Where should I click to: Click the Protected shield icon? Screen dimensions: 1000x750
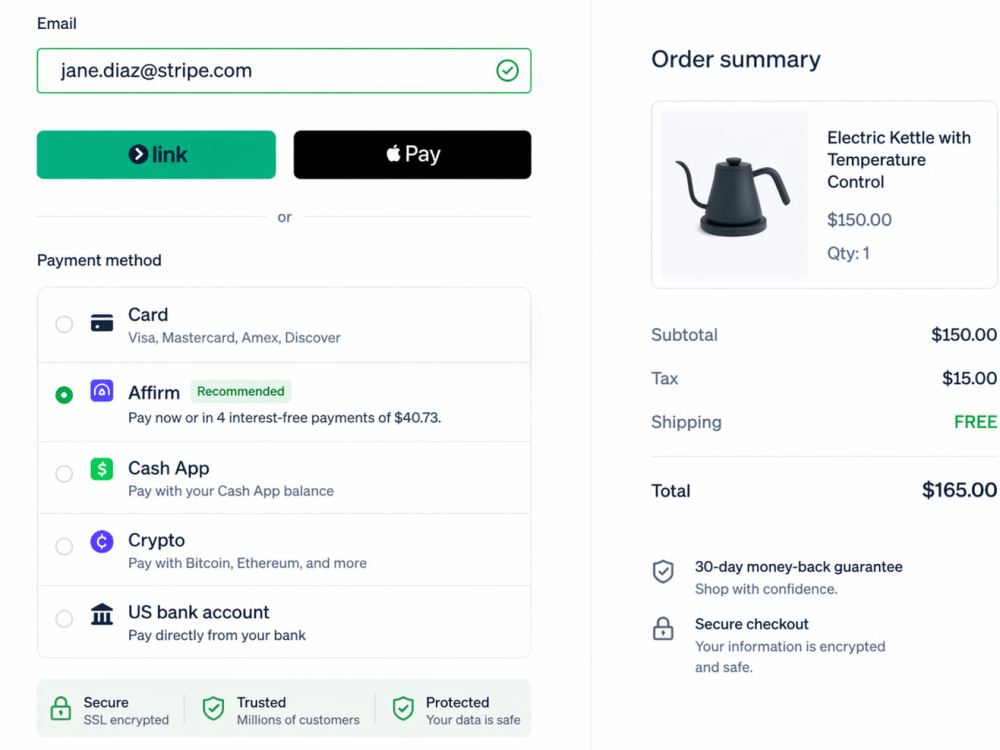(403, 709)
